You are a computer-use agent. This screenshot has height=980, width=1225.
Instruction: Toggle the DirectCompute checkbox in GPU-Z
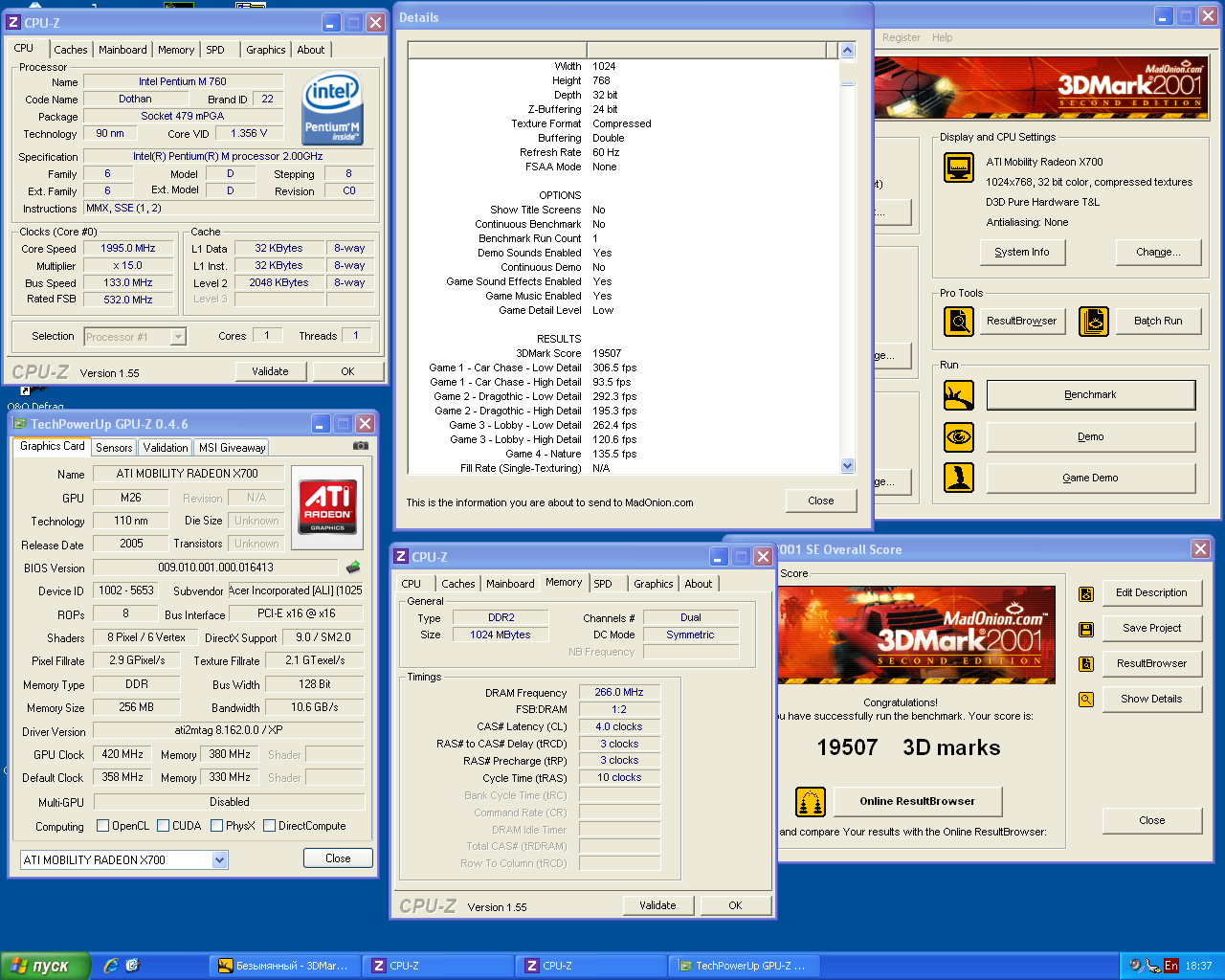[x=270, y=826]
